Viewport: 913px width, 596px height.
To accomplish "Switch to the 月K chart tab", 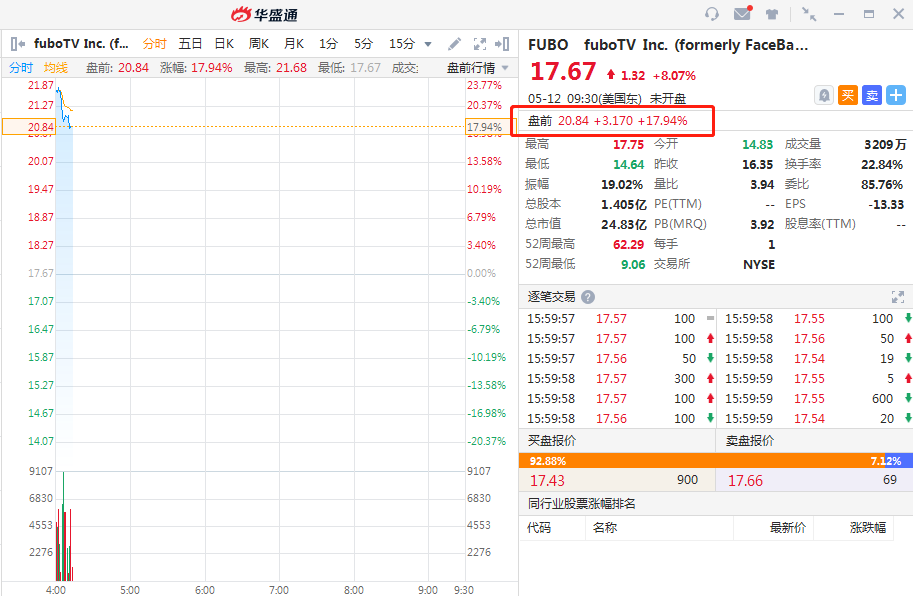I will coord(294,44).
